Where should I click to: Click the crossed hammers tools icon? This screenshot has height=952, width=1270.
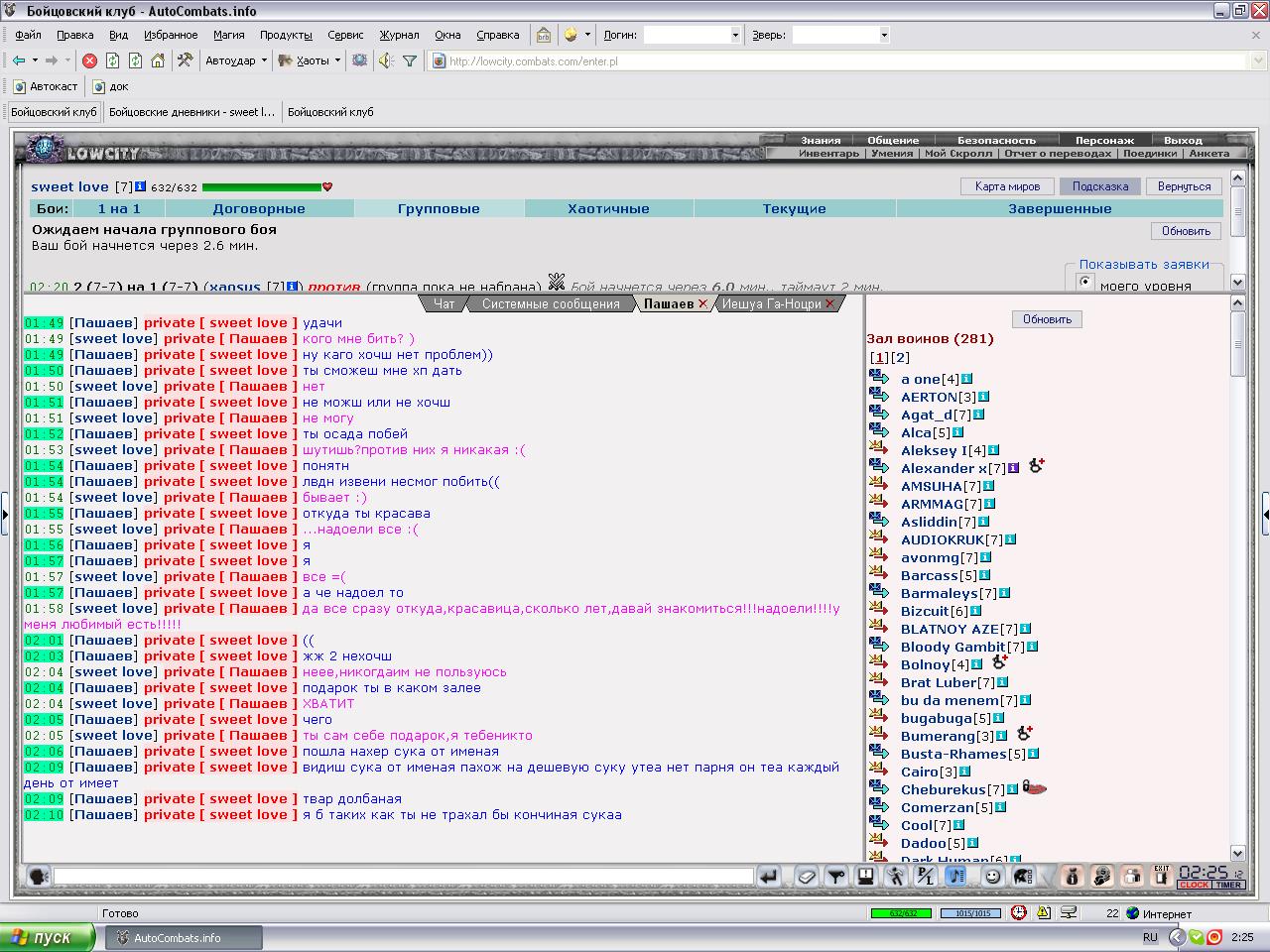pyautogui.click(x=185, y=60)
